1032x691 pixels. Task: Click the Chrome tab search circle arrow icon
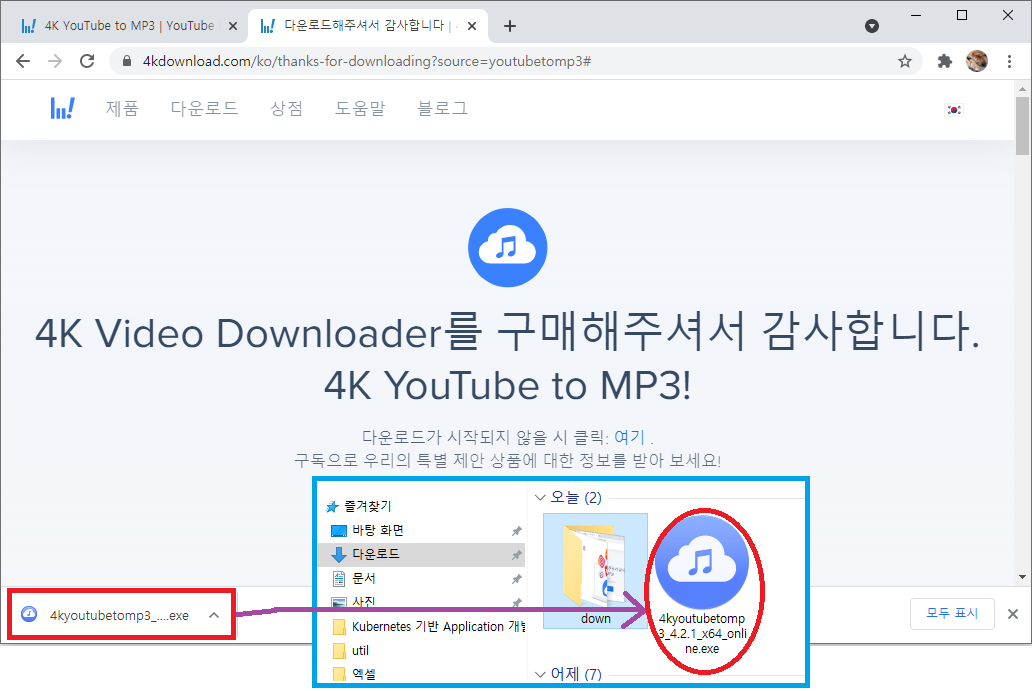click(872, 26)
